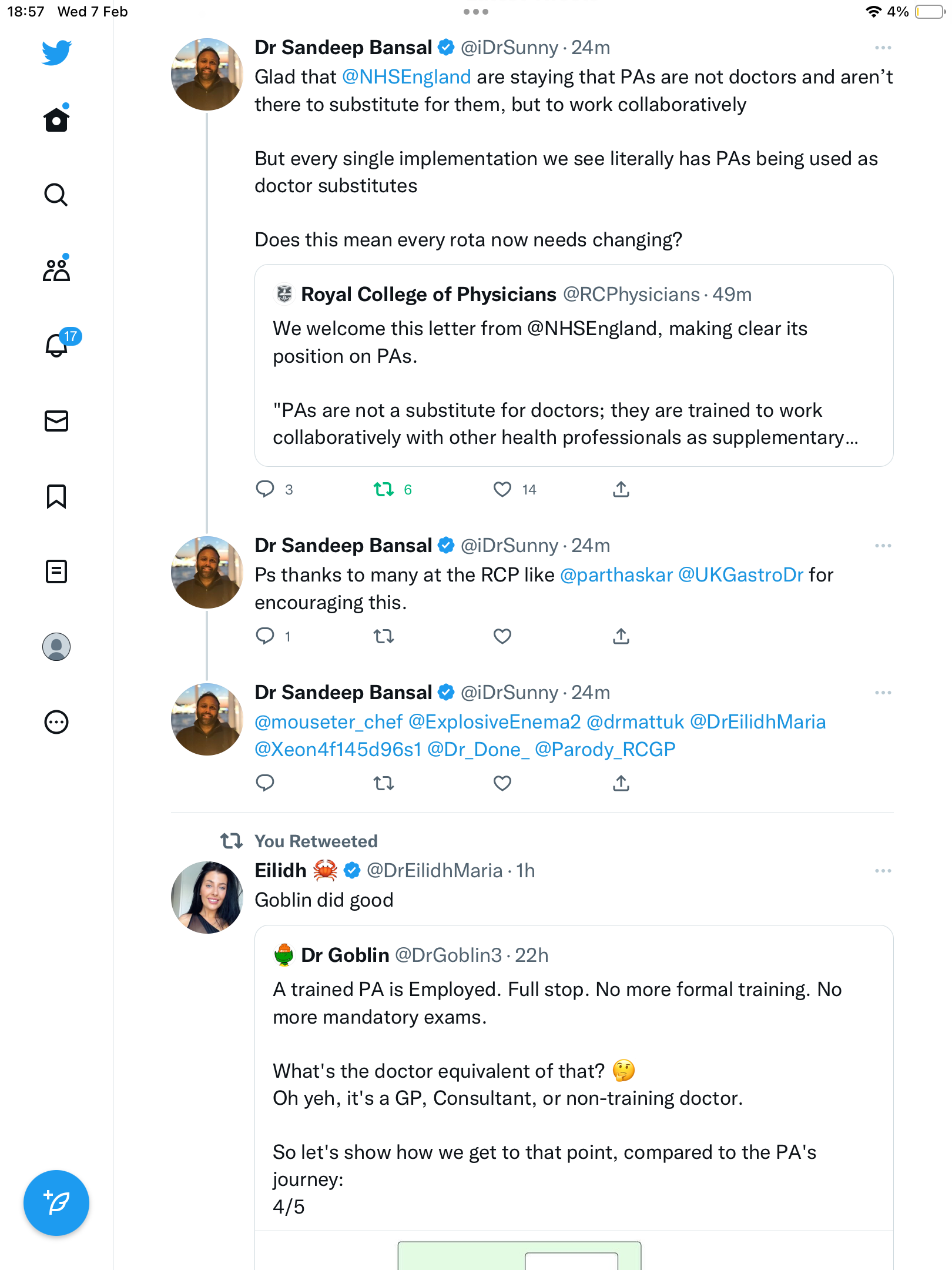952x1270 pixels.
Task: Open the Twitter bird logo home
Action: click(x=56, y=52)
